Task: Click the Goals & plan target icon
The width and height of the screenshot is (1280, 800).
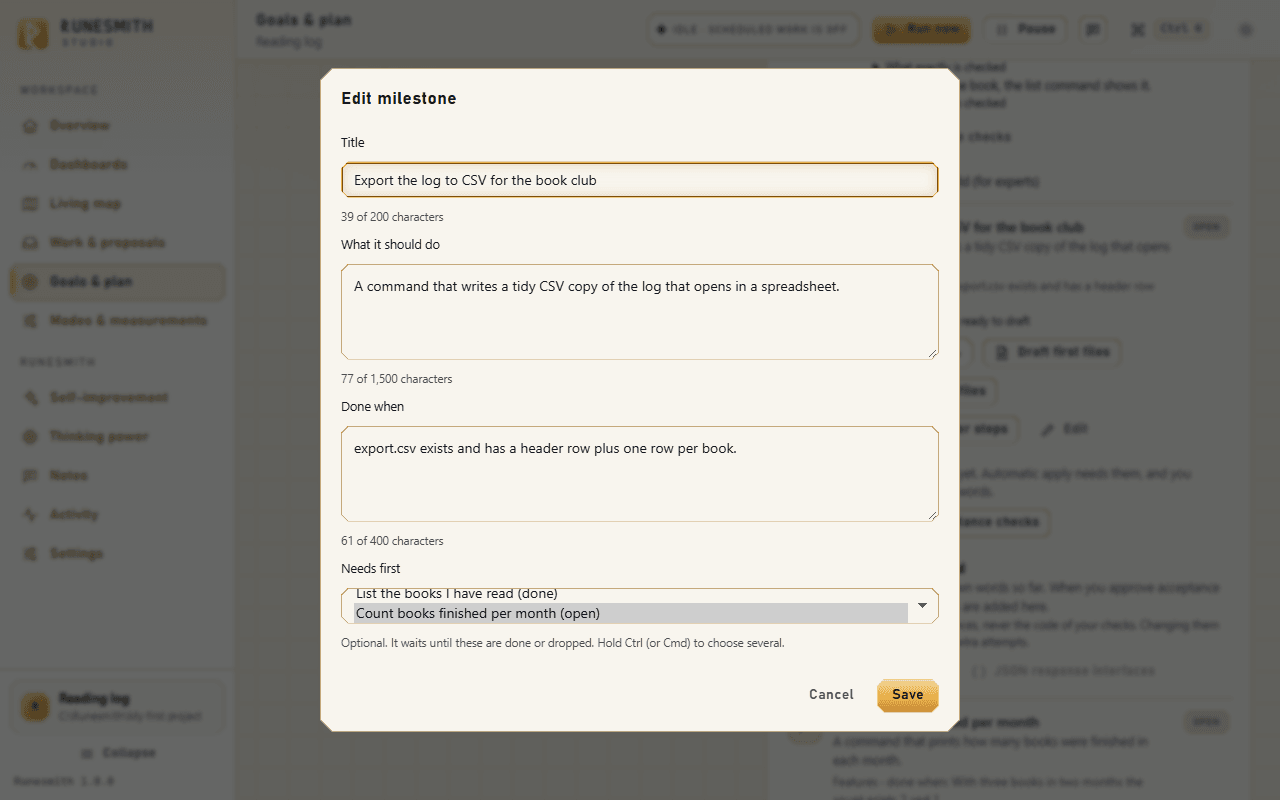Action: 30,282
